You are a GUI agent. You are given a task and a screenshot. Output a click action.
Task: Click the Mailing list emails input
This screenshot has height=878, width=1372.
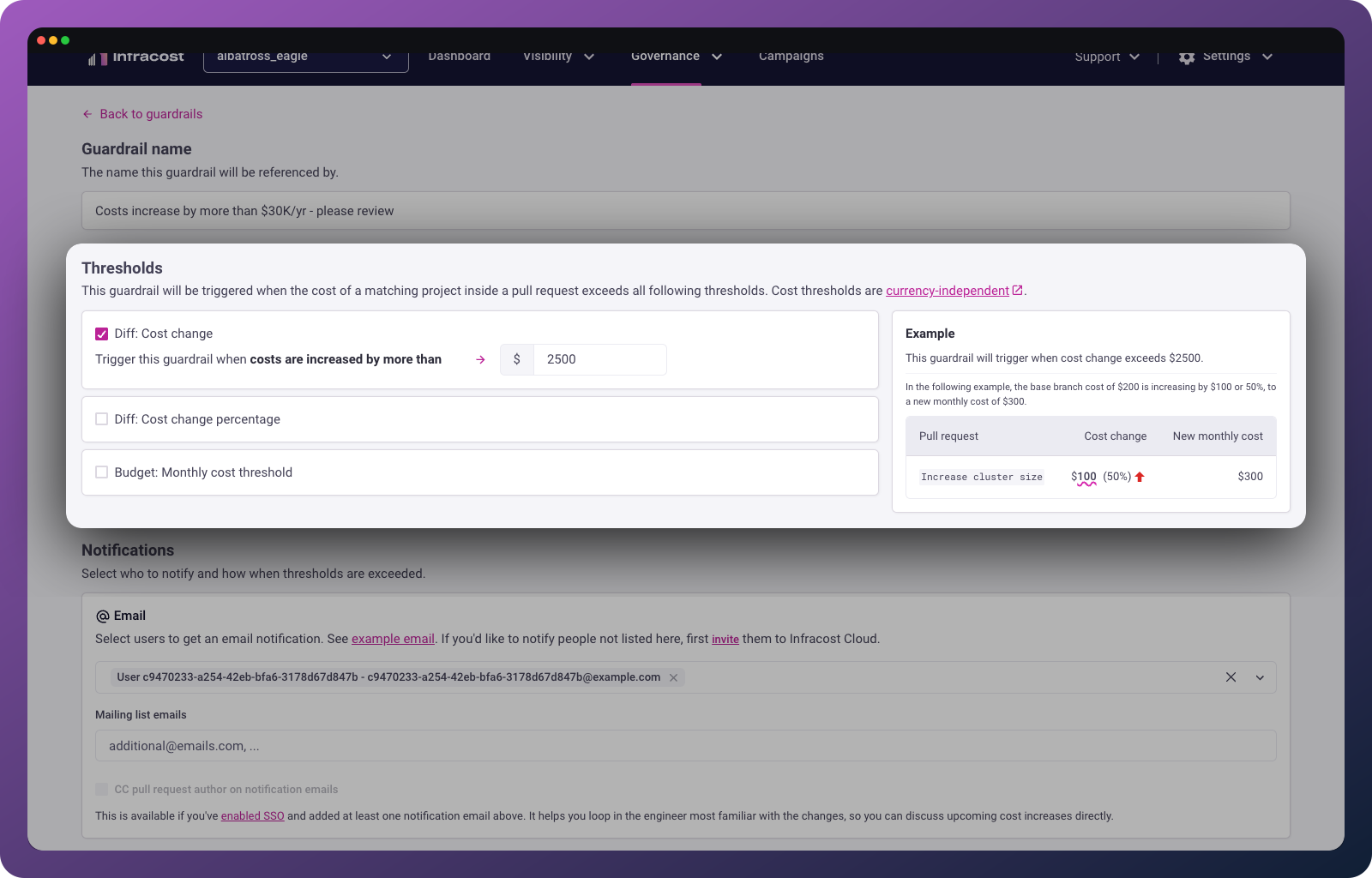point(685,746)
